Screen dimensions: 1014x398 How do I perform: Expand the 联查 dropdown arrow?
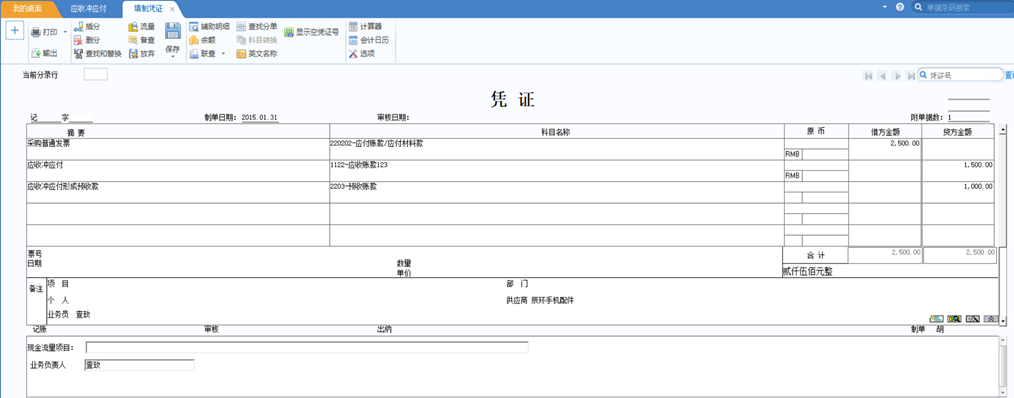tap(223, 54)
